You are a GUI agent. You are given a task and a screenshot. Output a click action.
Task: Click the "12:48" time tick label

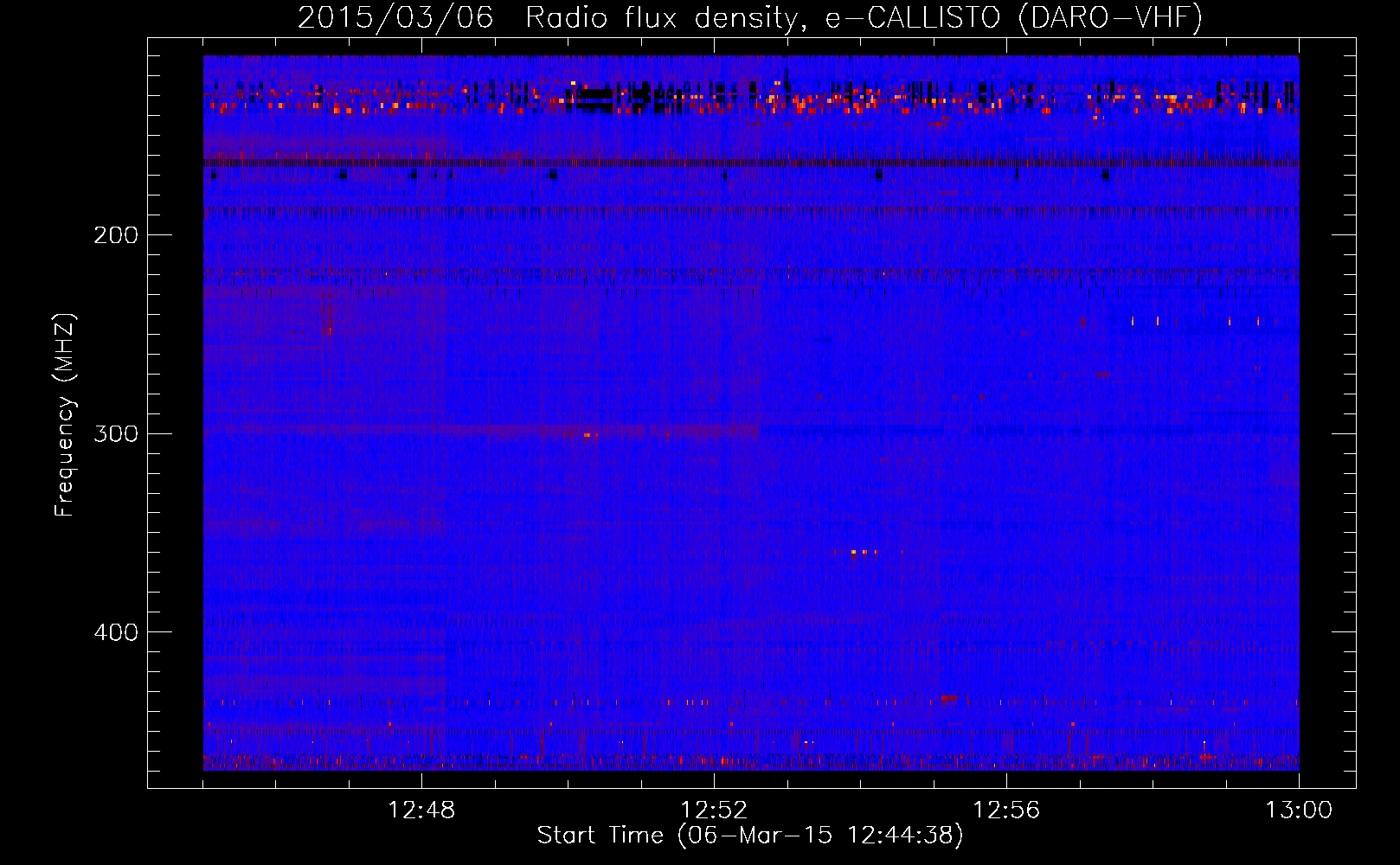coord(421,811)
